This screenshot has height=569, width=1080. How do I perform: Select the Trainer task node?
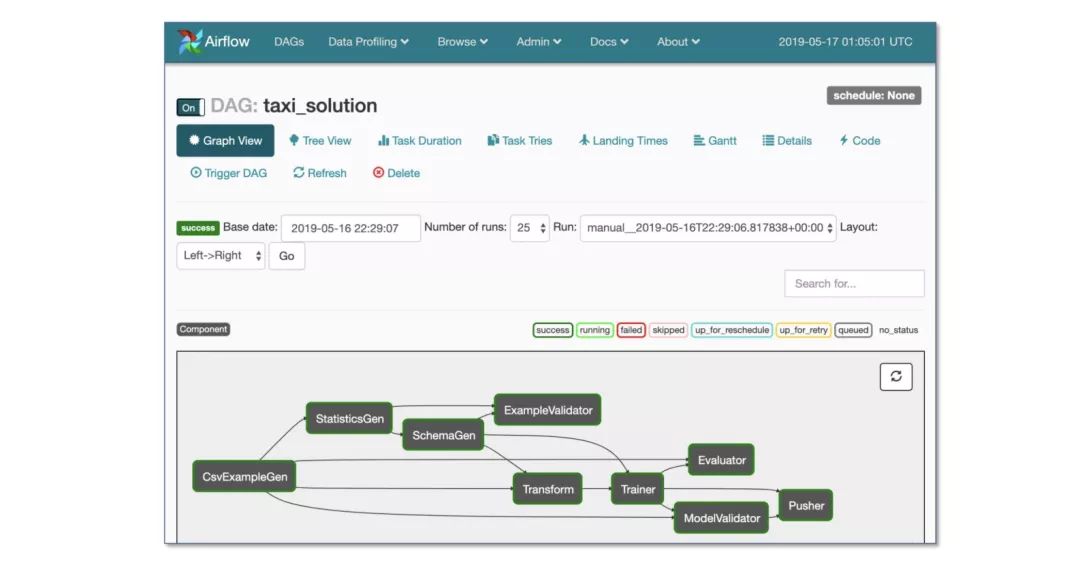point(638,489)
